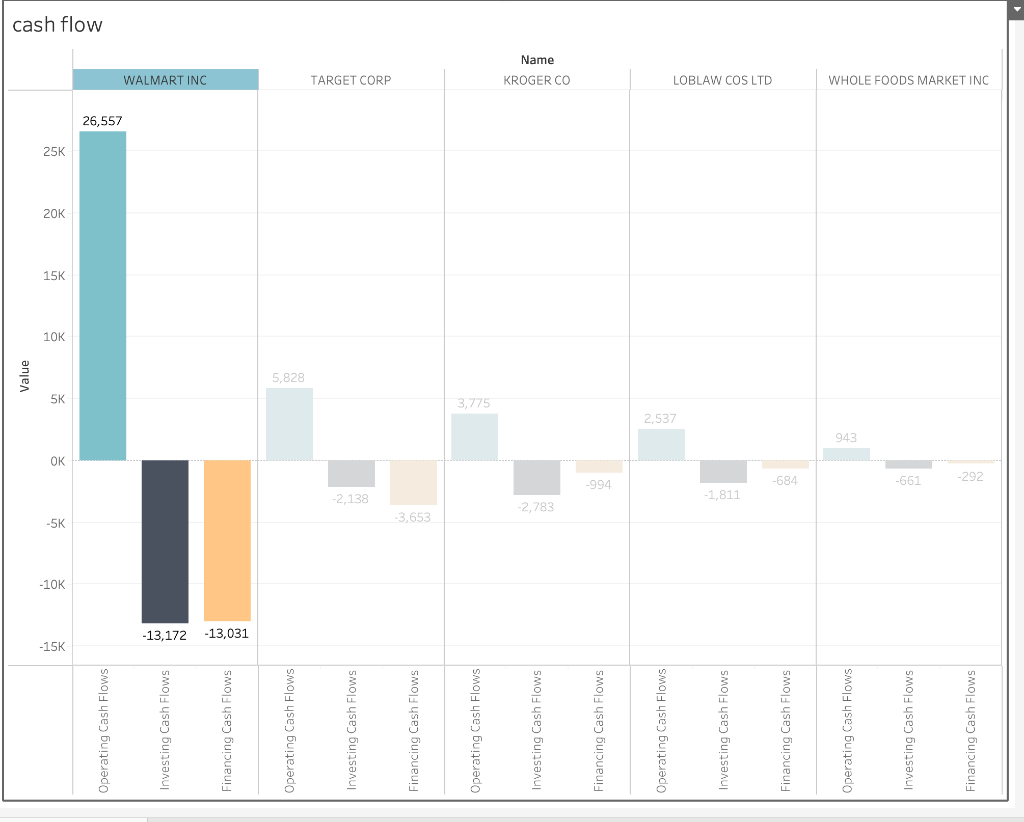
Task: Select Walmart's dark Investing Cash Flows bar
Action: coord(165,540)
